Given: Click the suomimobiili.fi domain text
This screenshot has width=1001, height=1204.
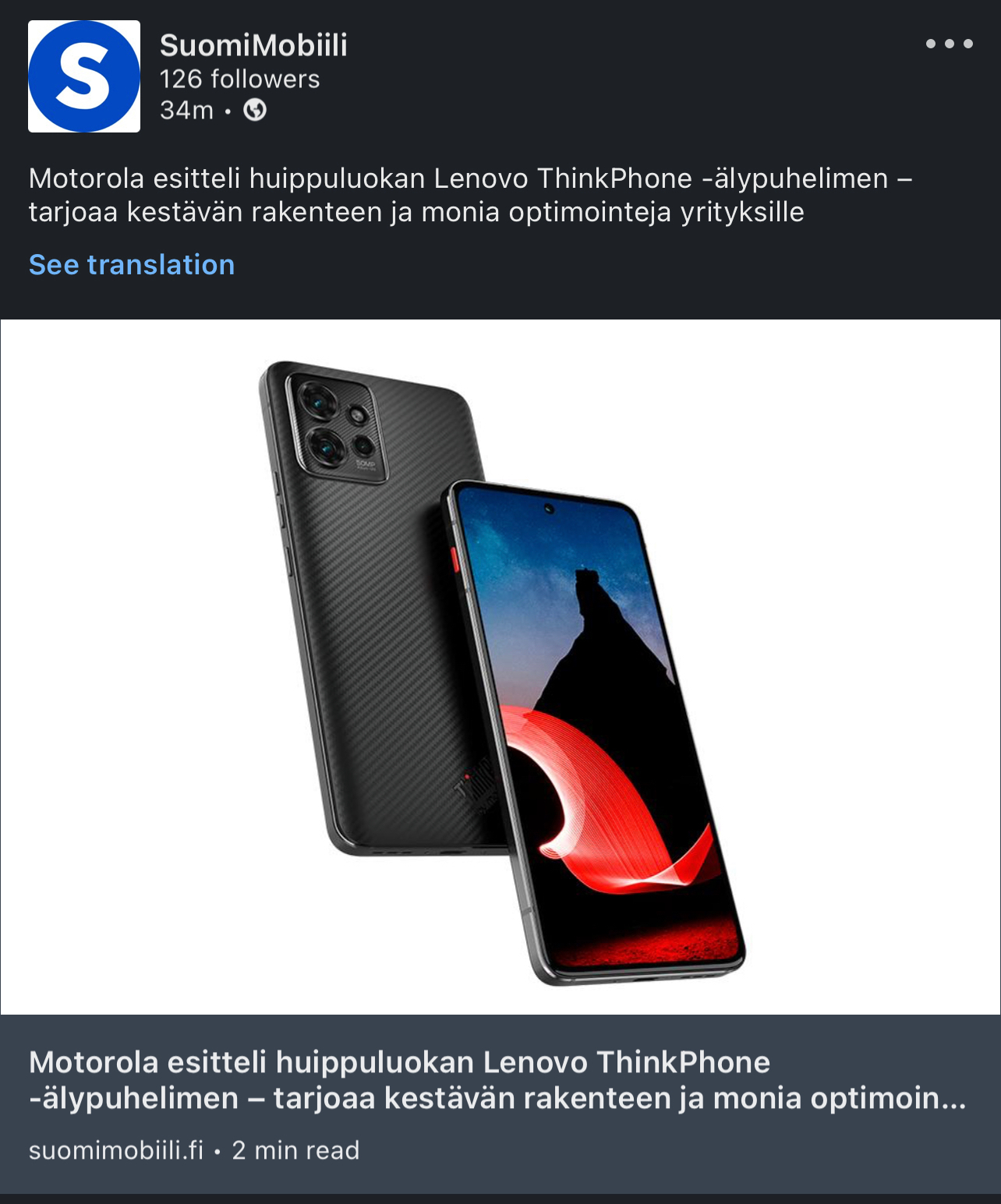Looking at the screenshot, I should pyautogui.click(x=116, y=1150).
